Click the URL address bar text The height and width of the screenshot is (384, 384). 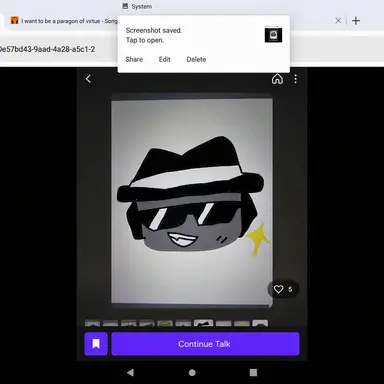point(47,49)
